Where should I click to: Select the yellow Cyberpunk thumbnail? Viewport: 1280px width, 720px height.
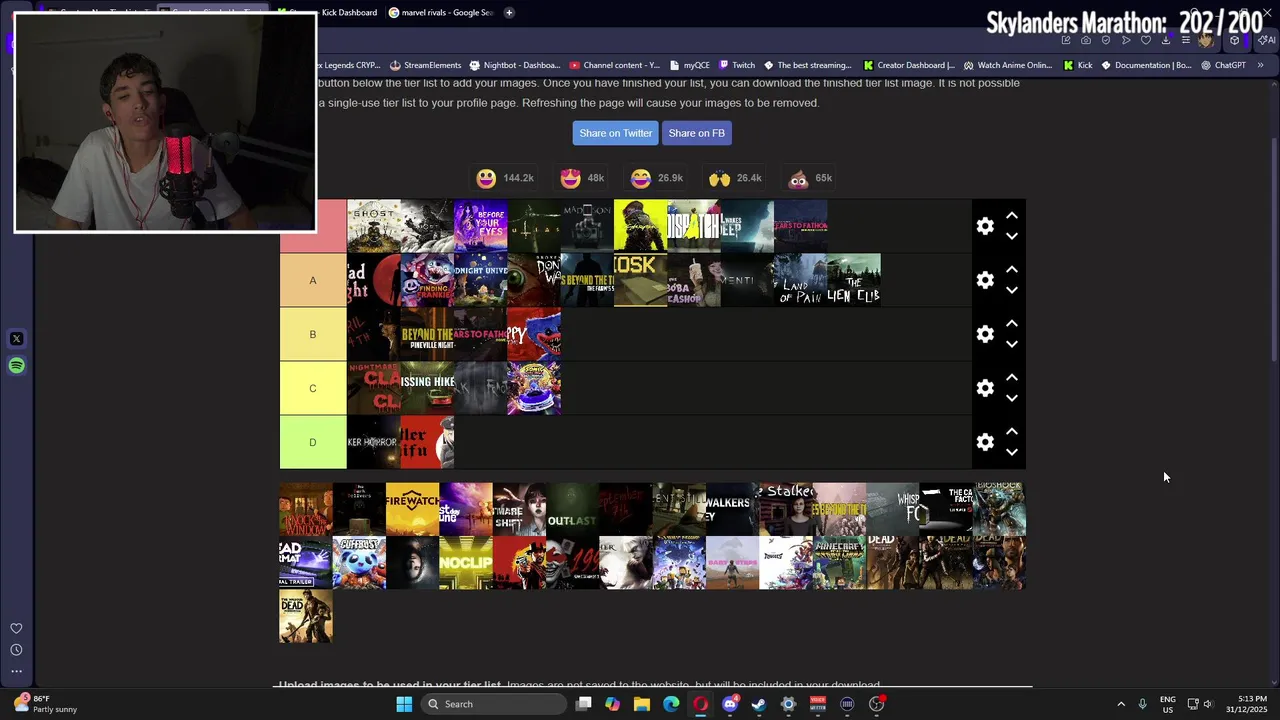(x=641, y=226)
